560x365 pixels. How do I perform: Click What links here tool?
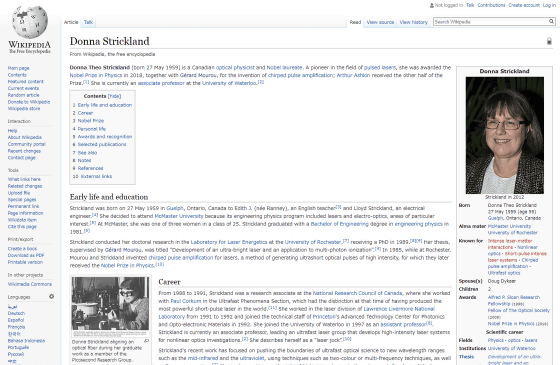[24, 179]
